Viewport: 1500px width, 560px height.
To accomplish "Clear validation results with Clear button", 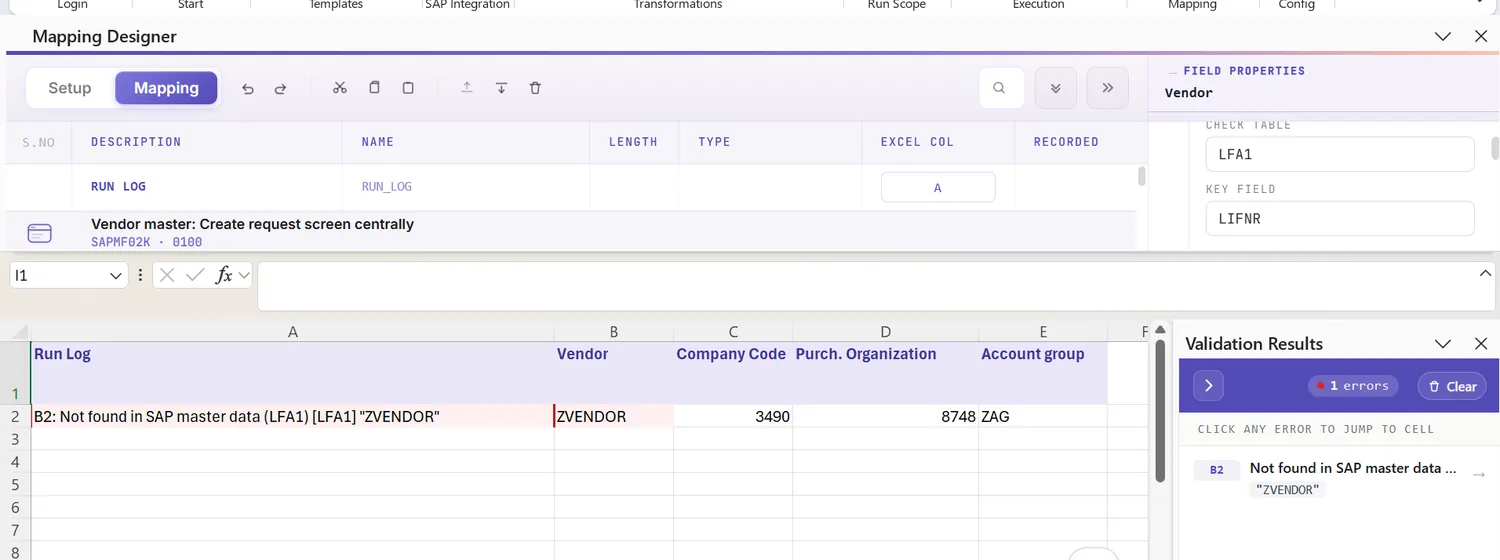I will 1453,386.
